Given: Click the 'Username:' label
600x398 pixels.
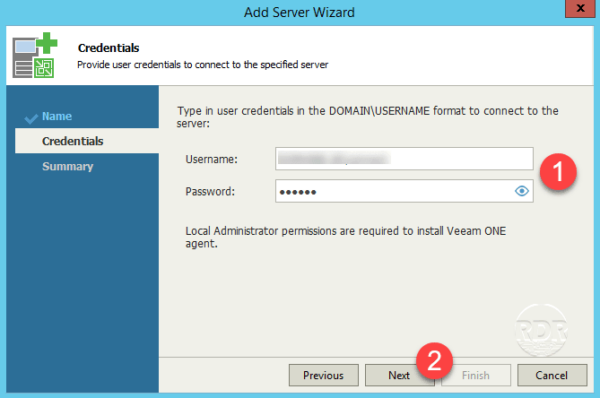Looking at the screenshot, I should (211, 159).
